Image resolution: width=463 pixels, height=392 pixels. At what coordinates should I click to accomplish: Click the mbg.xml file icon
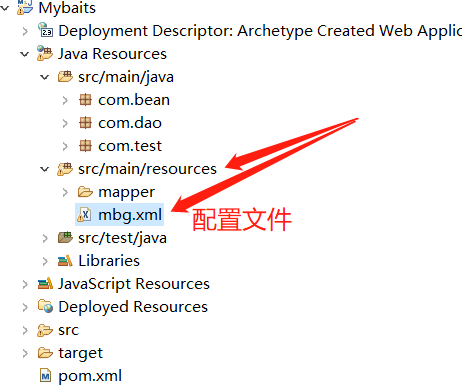click(x=84, y=214)
